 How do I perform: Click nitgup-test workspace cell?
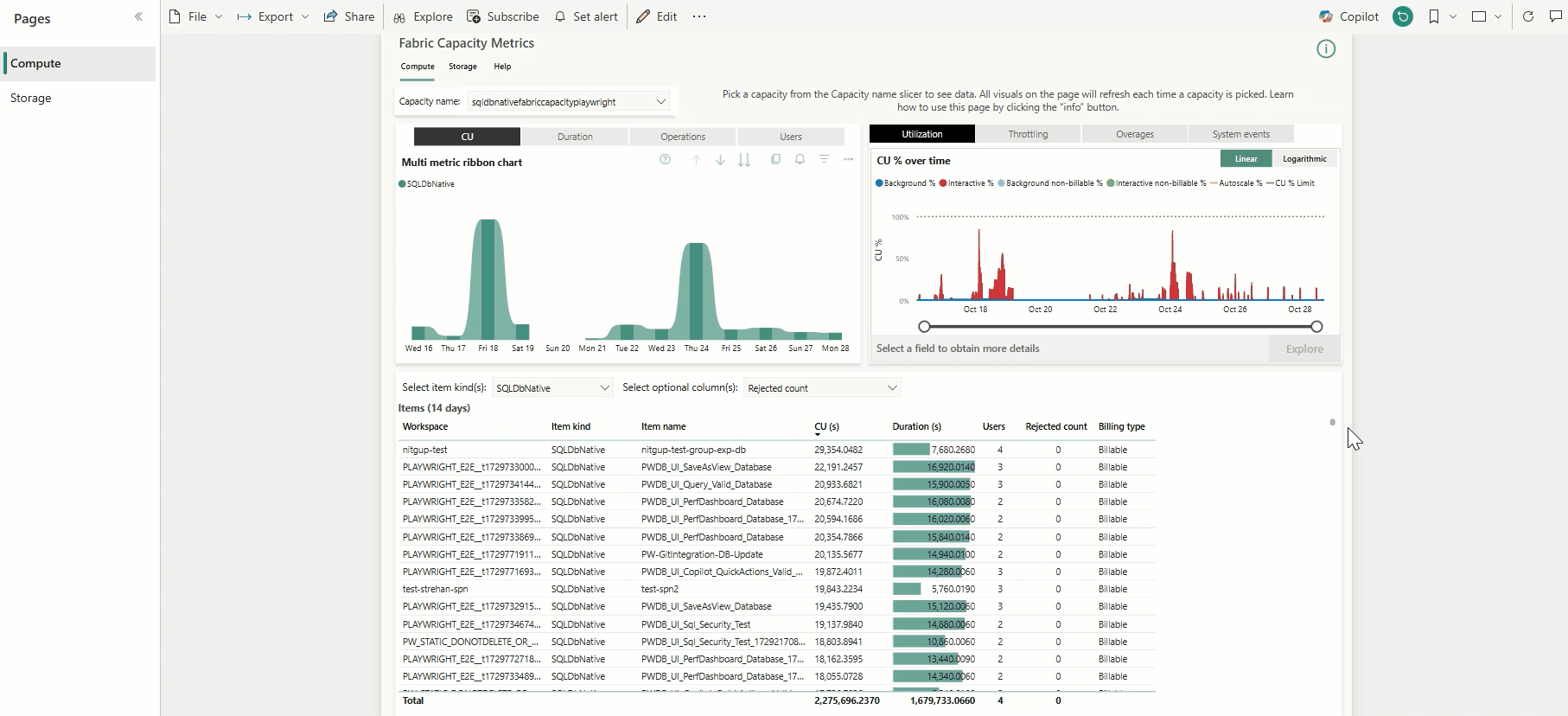click(425, 450)
